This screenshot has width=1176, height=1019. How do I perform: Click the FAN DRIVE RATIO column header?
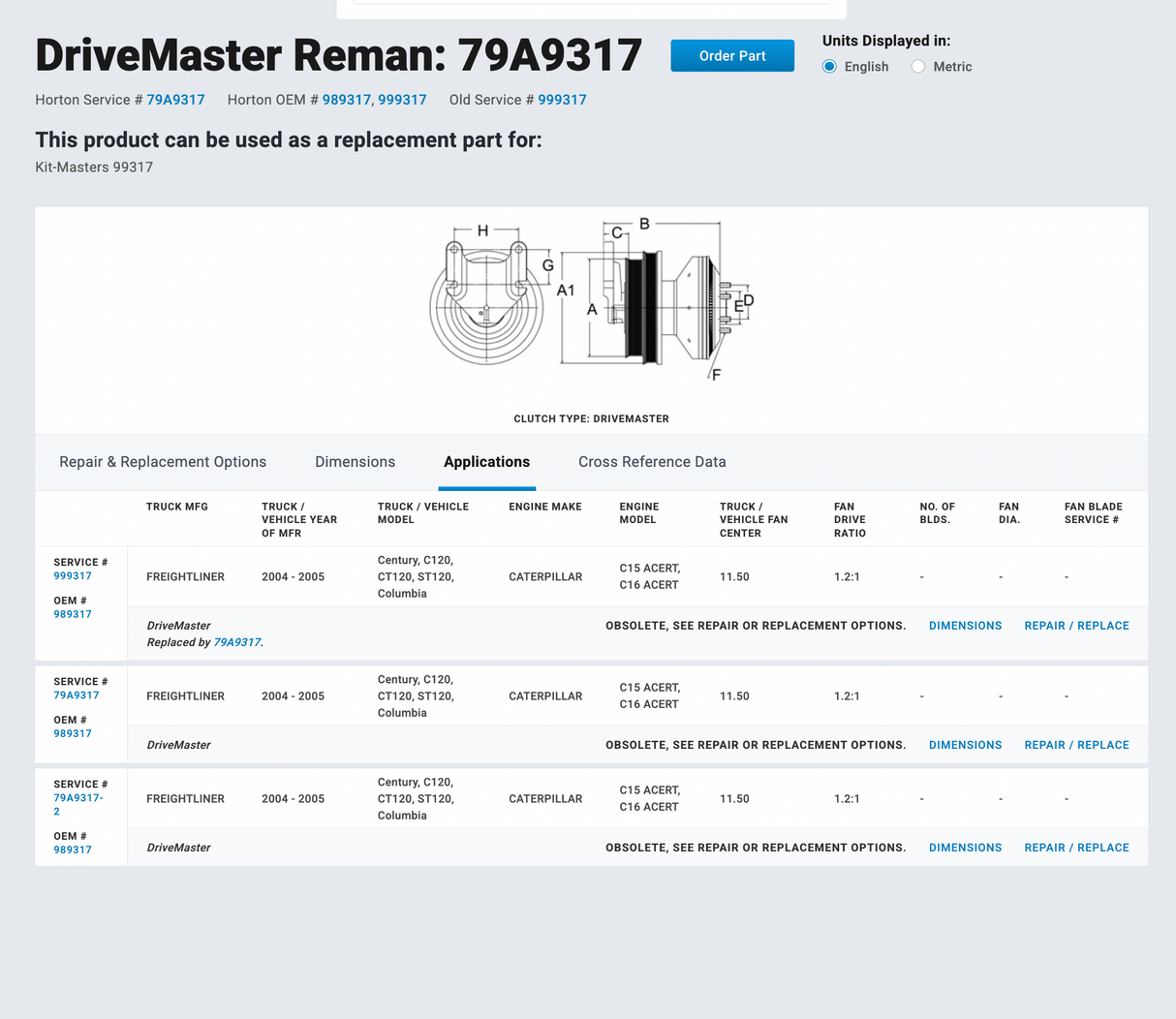pyautogui.click(x=850, y=520)
